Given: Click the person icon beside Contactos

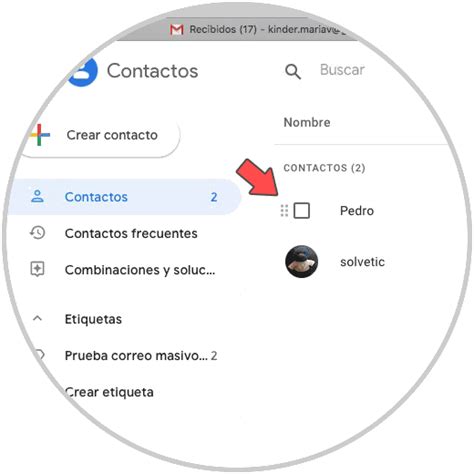Looking at the screenshot, I should click(37, 196).
